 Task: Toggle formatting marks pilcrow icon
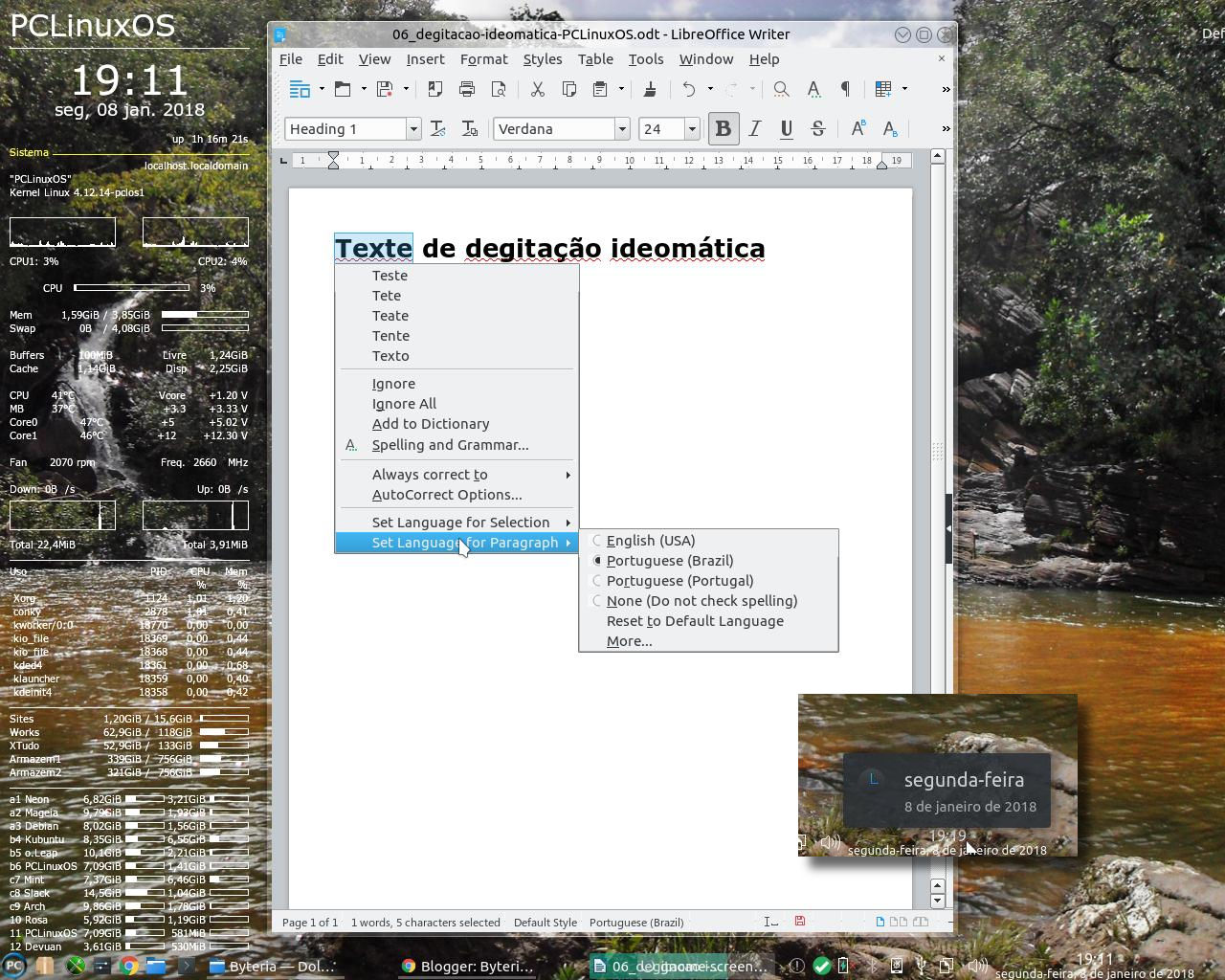845,89
